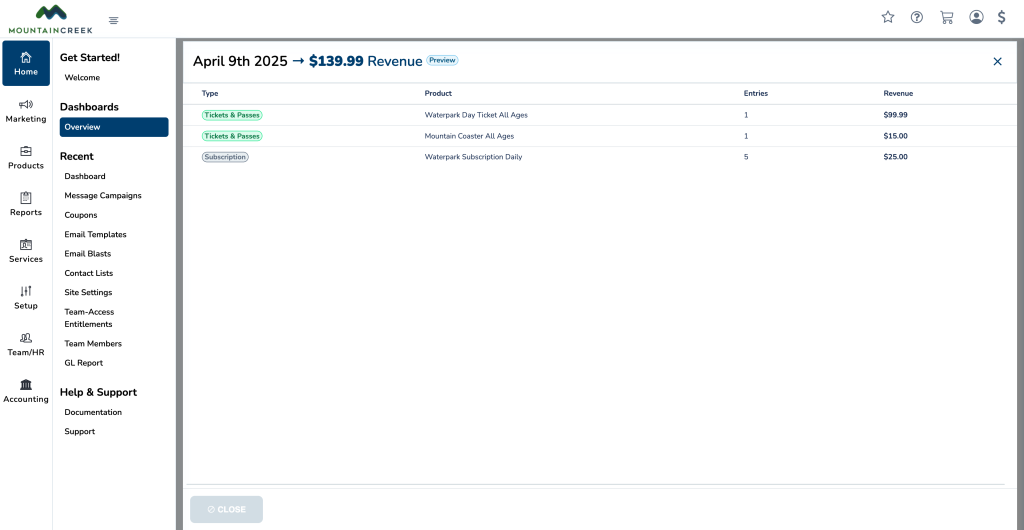
Task: Open the Support help link
Action: point(80,431)
